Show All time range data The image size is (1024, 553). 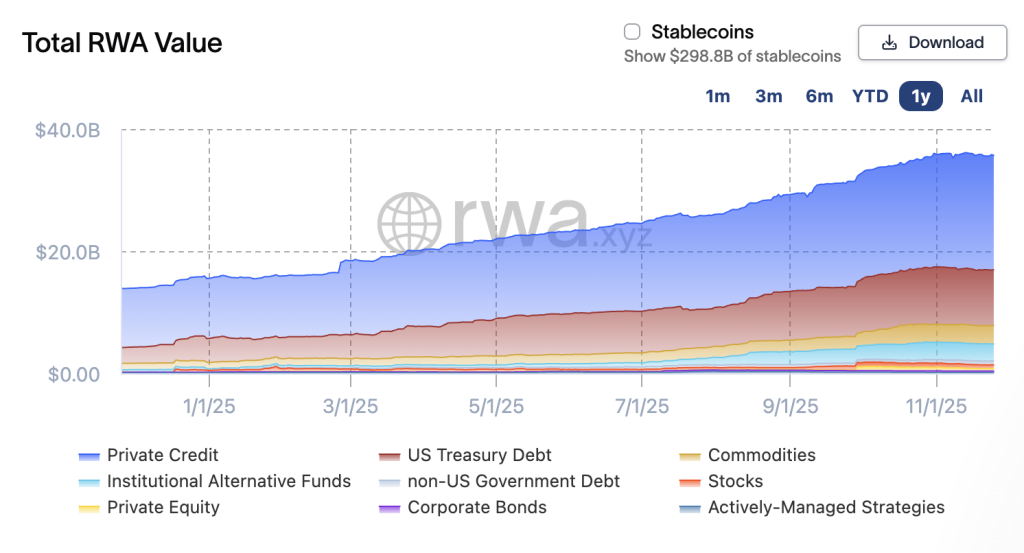click(972, 96)
